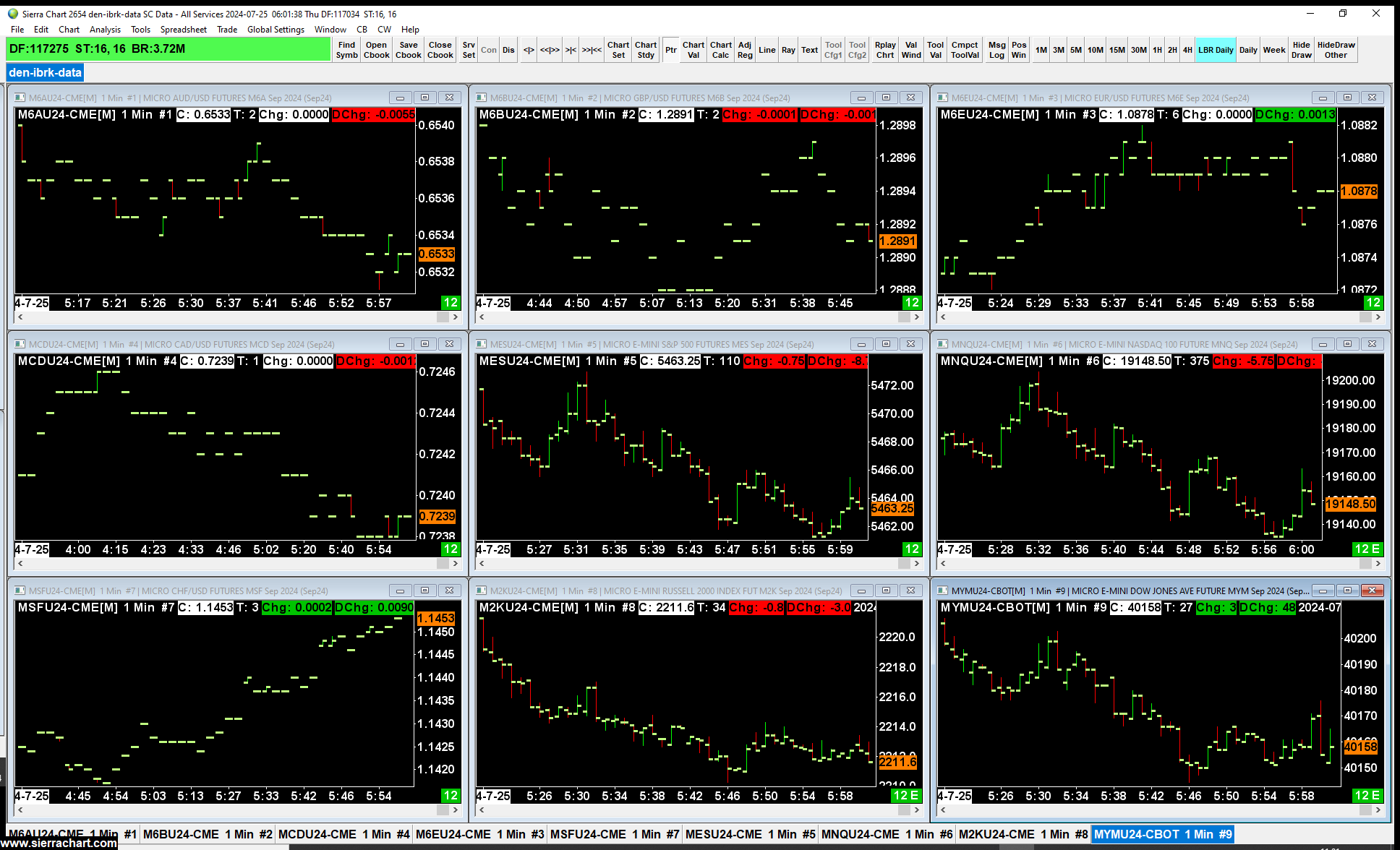Click the Find Symb toolbar button
The height and width of the screenshot is (850, 1400).
pos(346,50)
